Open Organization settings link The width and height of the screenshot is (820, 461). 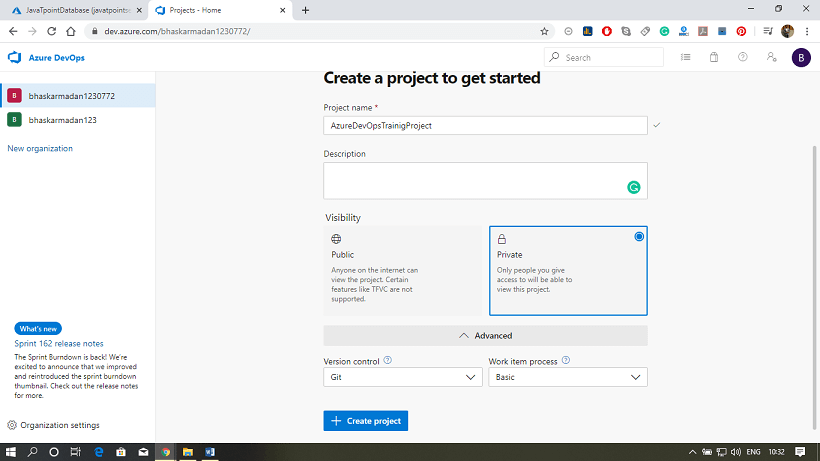pos(60,425)
